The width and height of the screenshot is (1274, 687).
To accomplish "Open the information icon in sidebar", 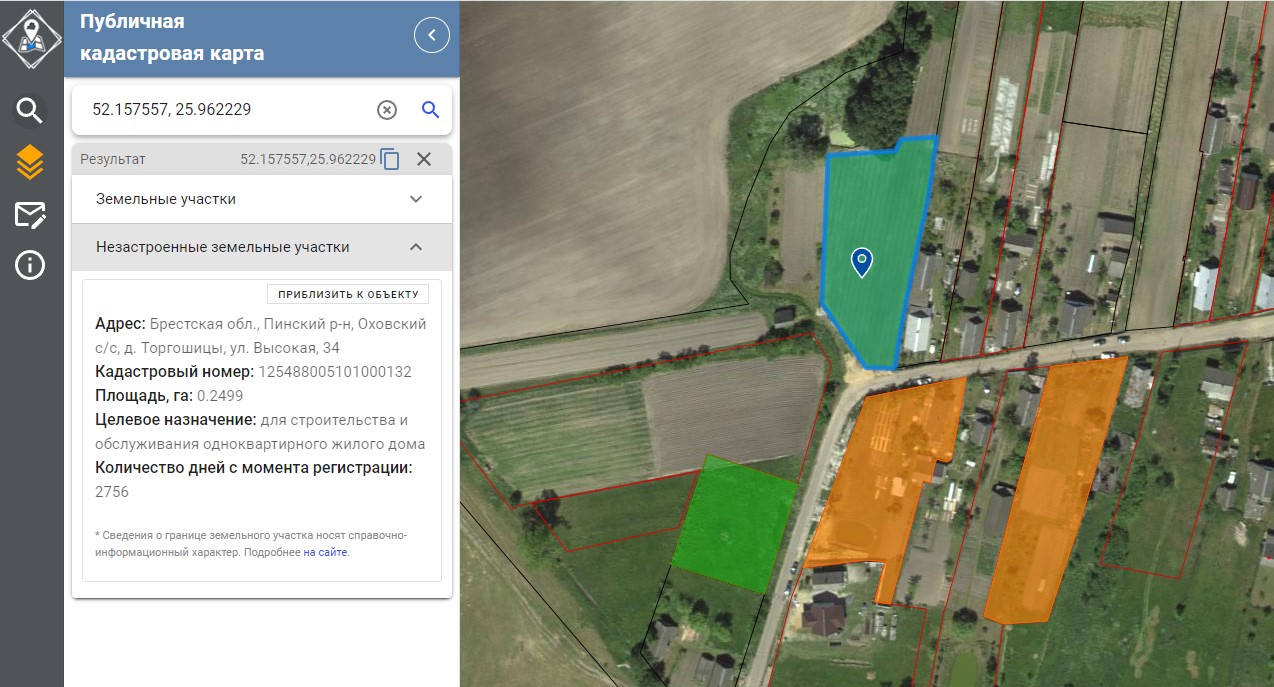I will pos(30,266).
